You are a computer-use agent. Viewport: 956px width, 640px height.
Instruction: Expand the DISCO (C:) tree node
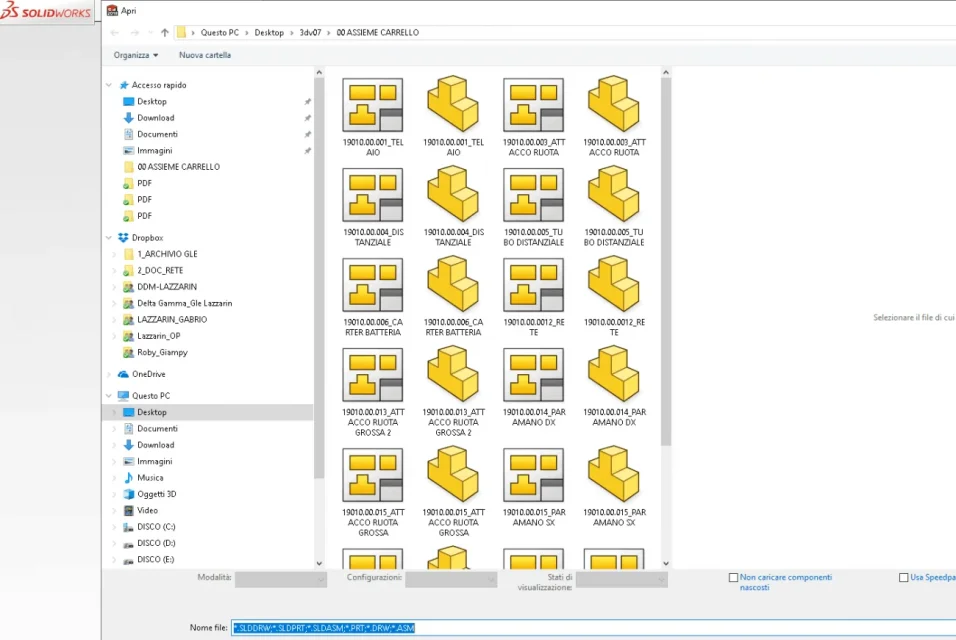click(x=114, y=527)
